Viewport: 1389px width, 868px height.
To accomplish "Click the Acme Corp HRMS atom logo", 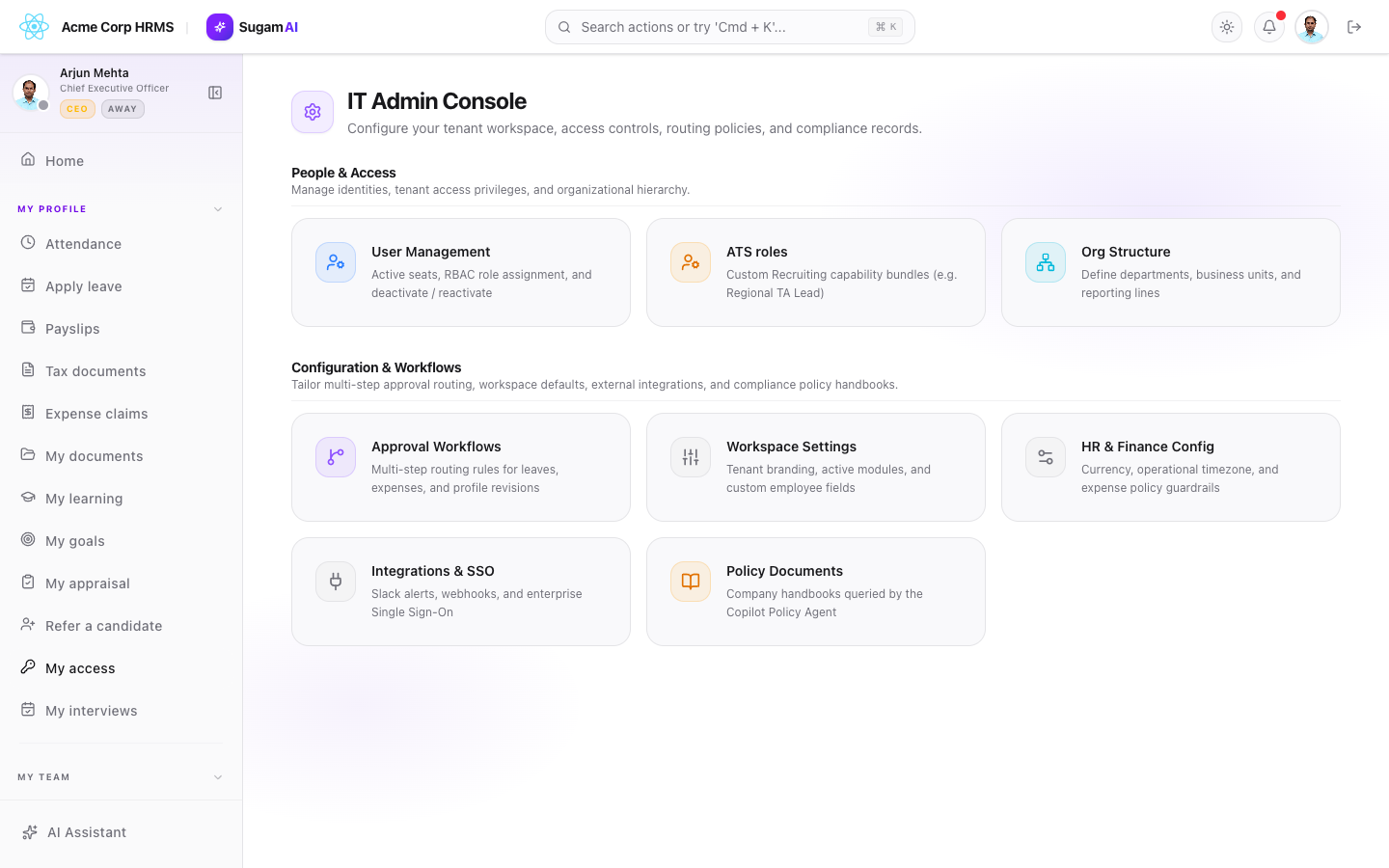I will (34, 27).
